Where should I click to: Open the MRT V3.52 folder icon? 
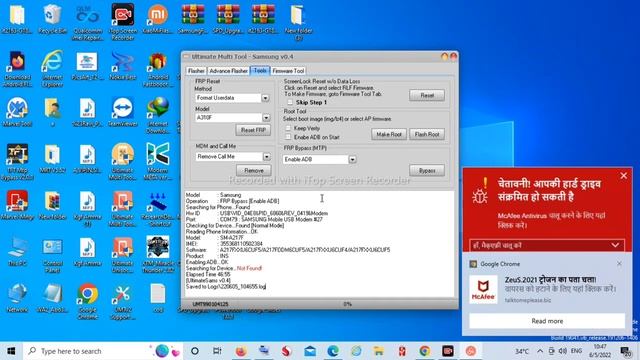pos(52,158)
